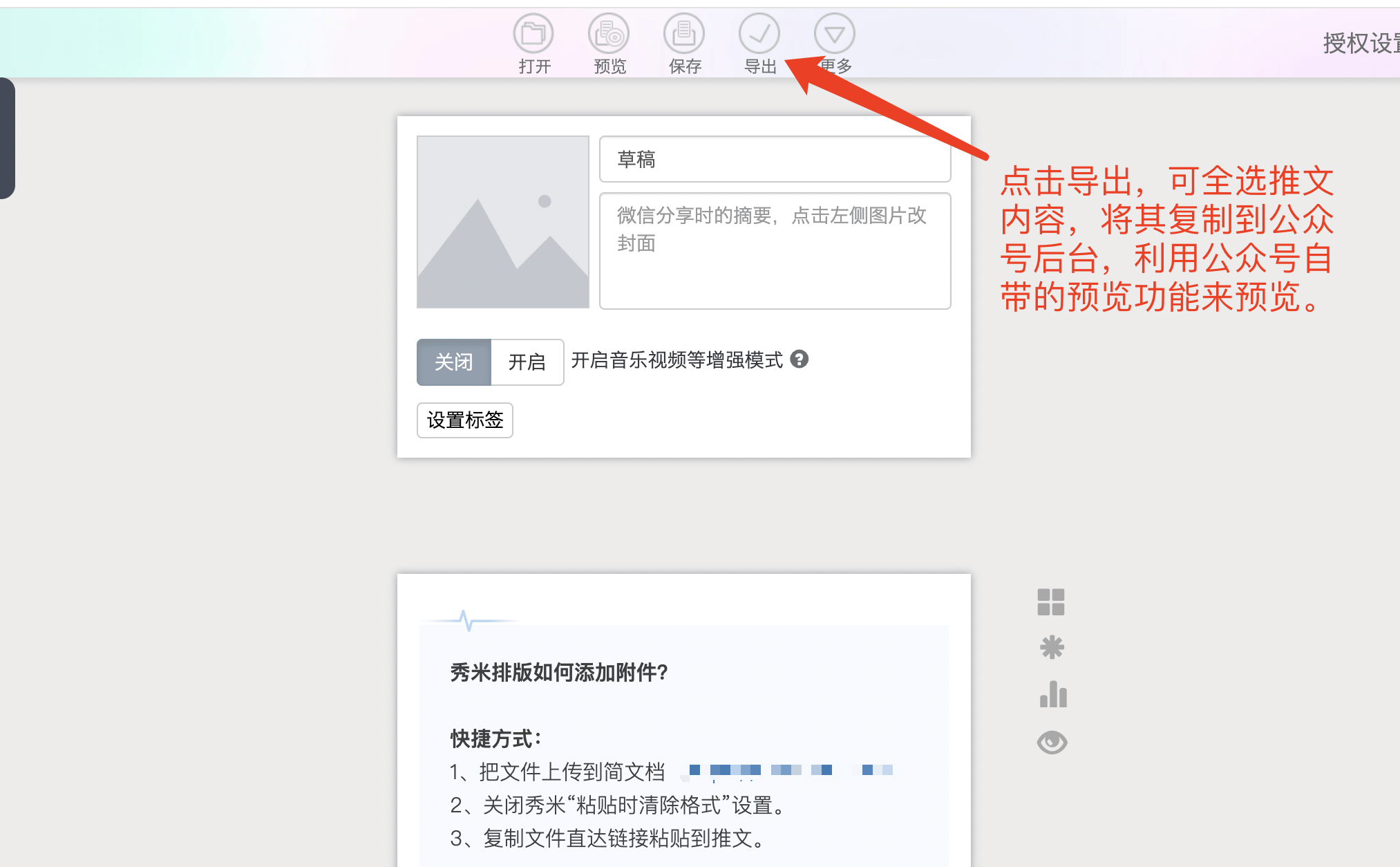1400x867 pixels.
Task: Open 授权设置 in the top right
Action: (x=1360, y=43)
